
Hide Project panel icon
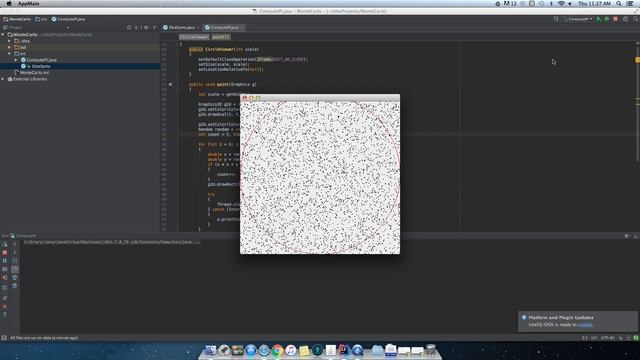[x=154, y=27]
